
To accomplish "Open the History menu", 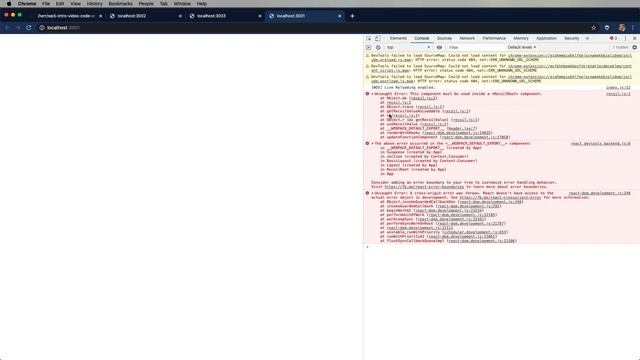I will click(x=94, y=4).
